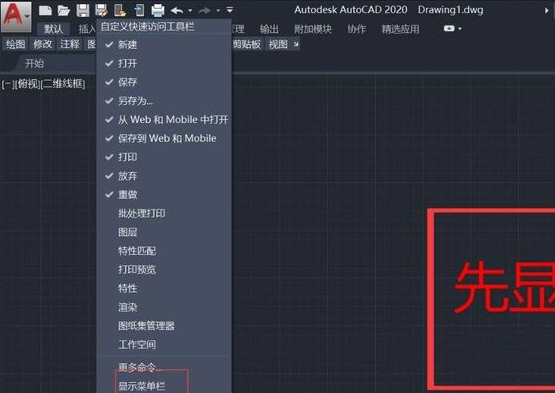
Task: Switch to the 精选应用 ribbon tab
Action: (x=400, y=29)
